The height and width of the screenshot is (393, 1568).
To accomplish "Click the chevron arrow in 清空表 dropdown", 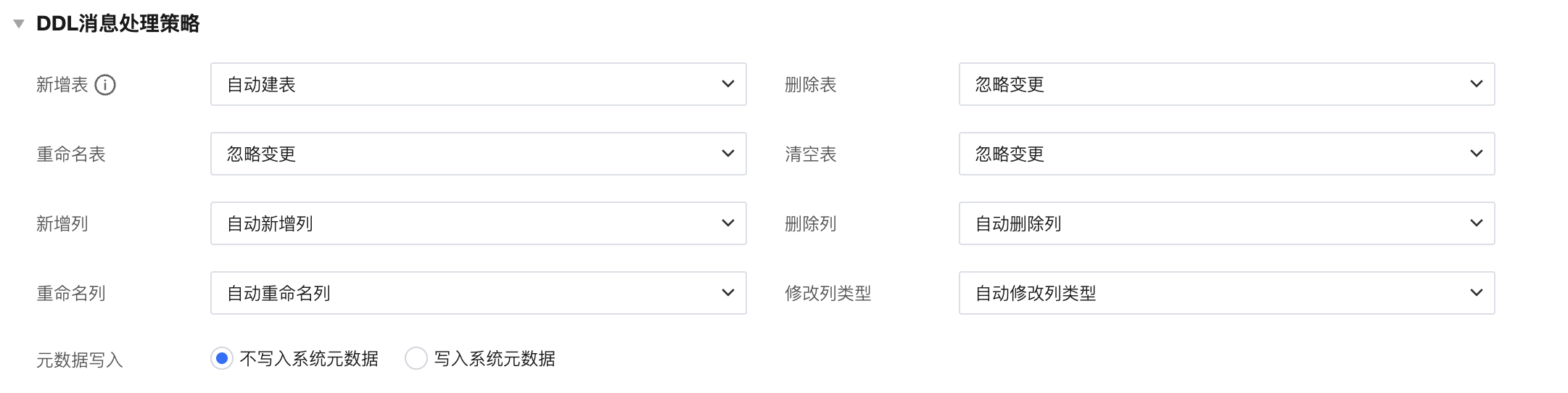I will pos(1476,154).
